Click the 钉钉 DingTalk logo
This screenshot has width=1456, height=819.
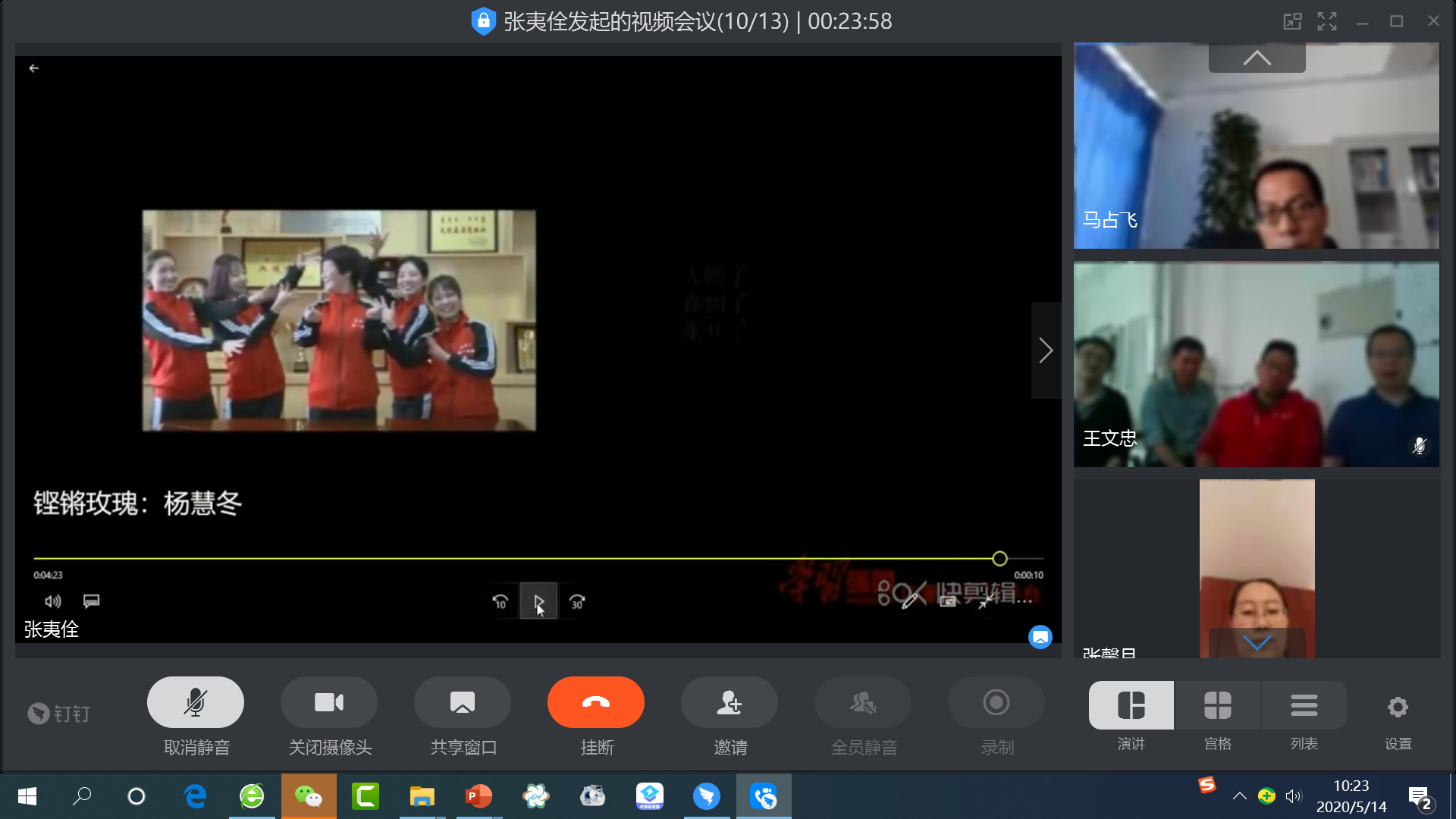[x=59, y=714]
